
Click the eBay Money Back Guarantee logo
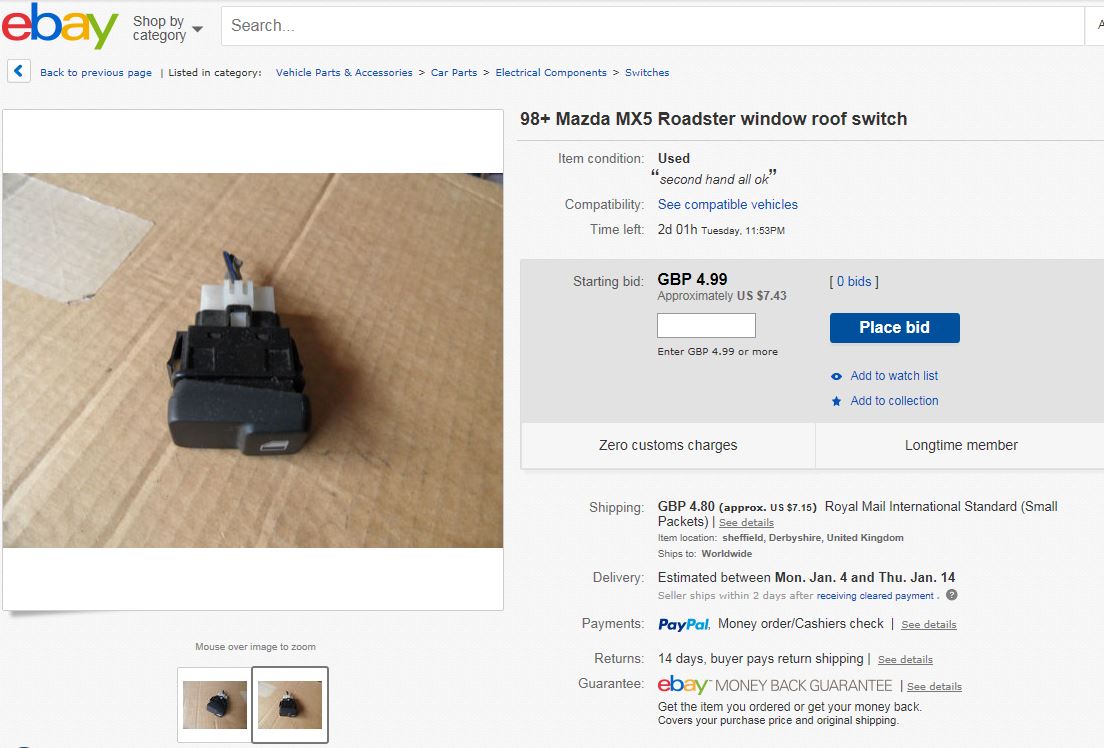(774, 685)
